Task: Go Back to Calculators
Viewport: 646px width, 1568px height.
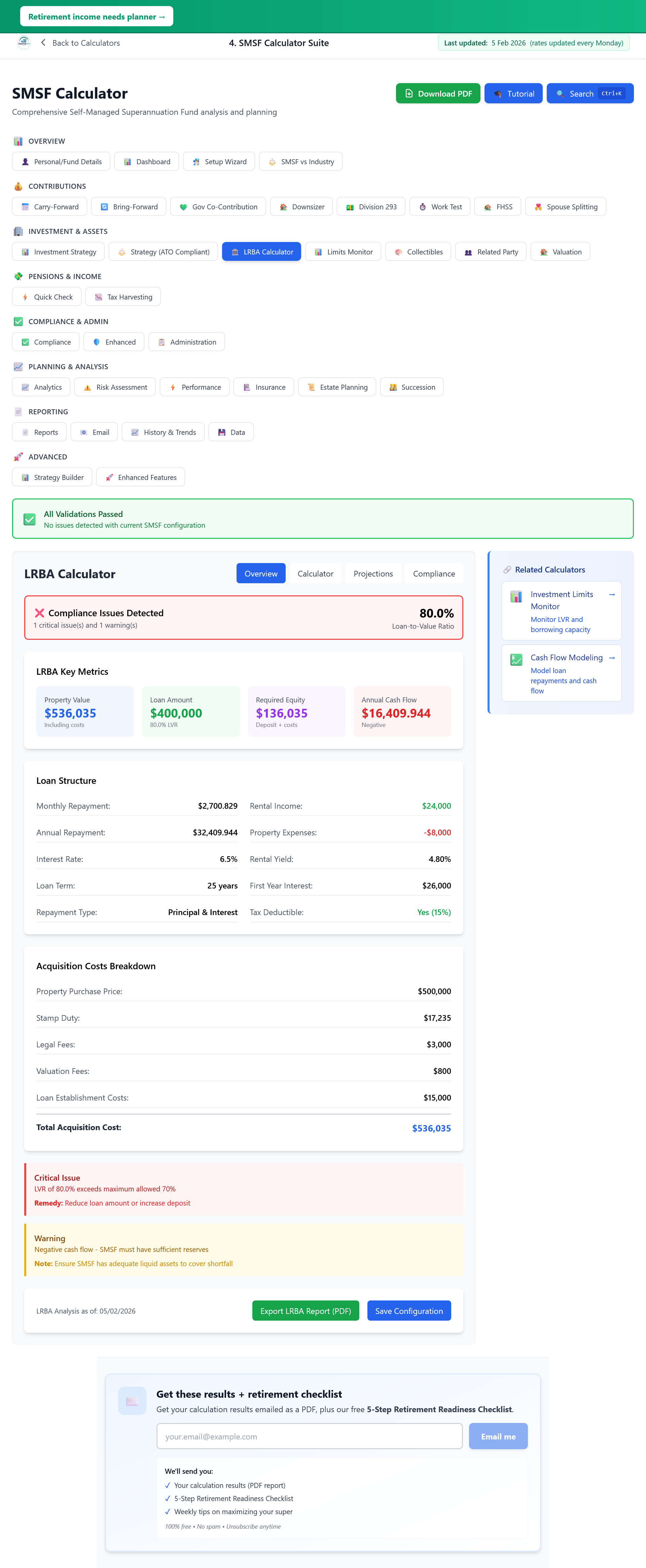Action: pos(85,43)
